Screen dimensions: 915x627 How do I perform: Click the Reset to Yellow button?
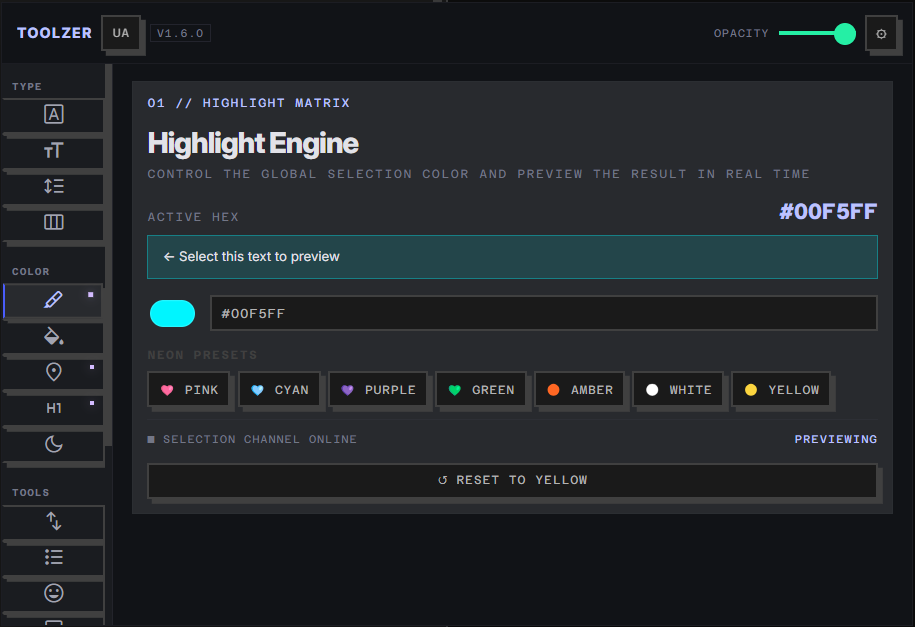click(x=512, y=480)
